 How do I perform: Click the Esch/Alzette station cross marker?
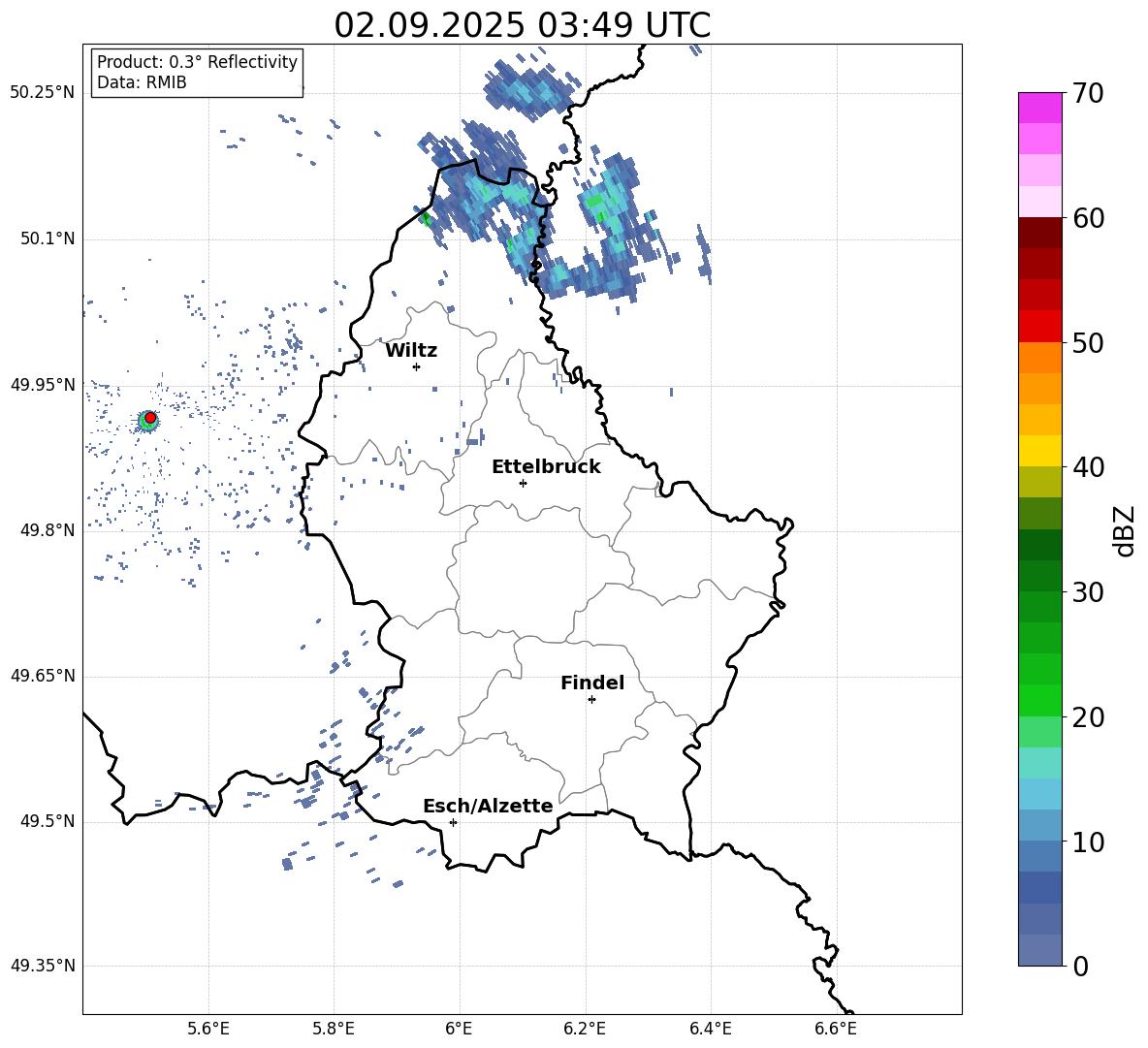(453, 822)
